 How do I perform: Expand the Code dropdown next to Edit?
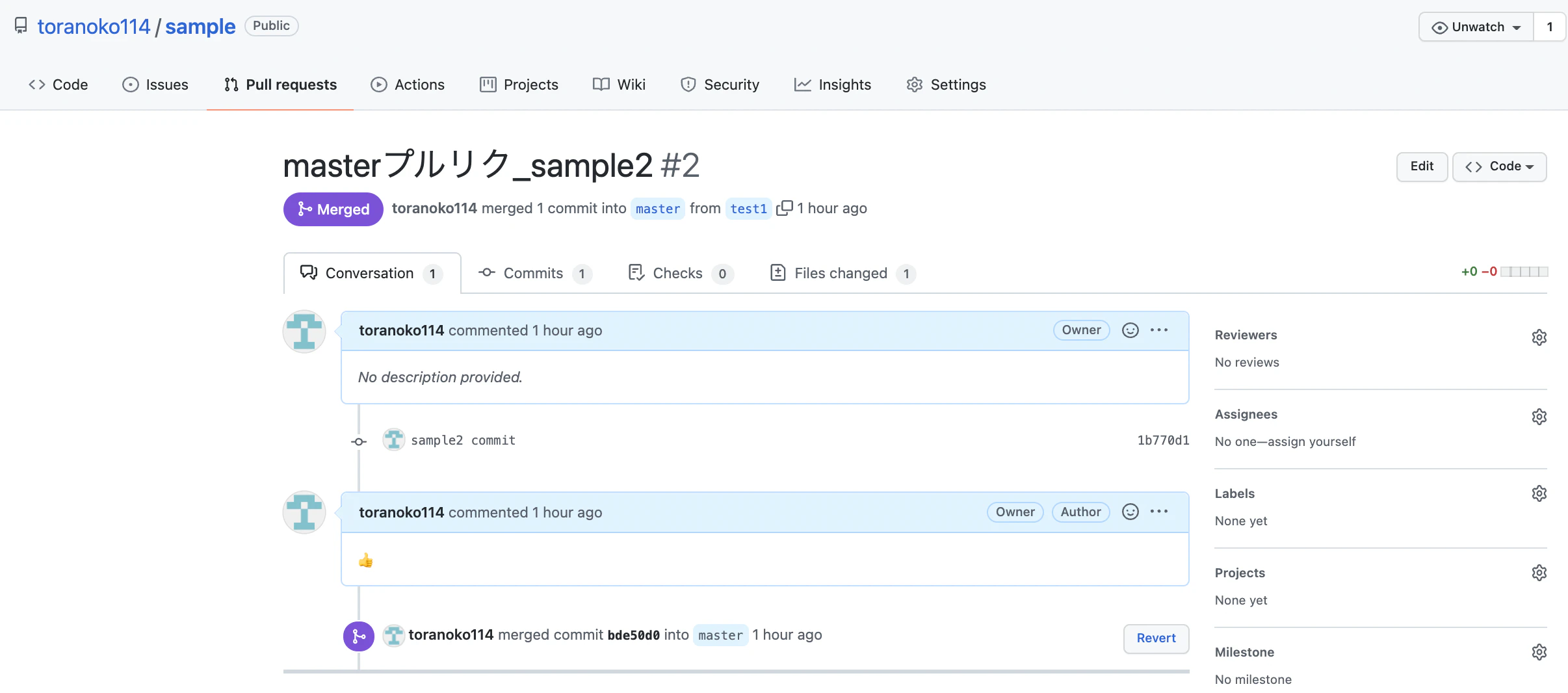click(x=1499, y=166)
